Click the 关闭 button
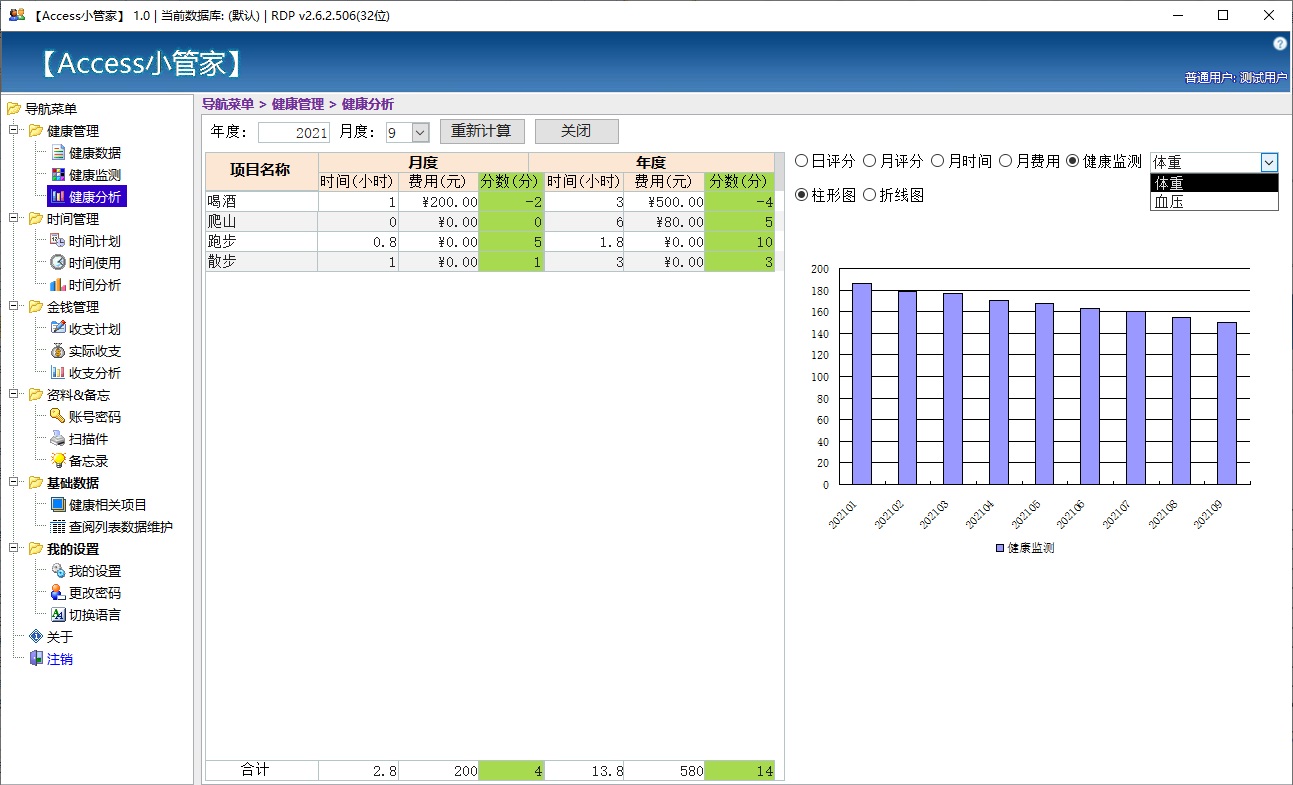This screenshot has width=1293, height=785. [x=576, y=132]
